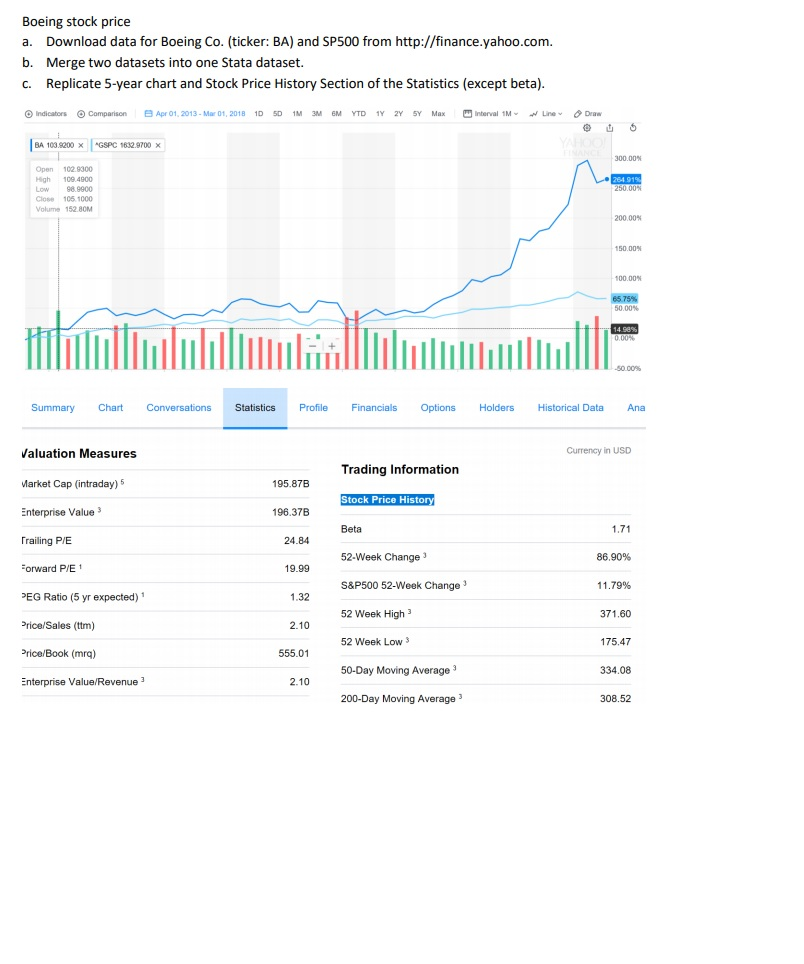Switch to the Summary tab
This screenshot has height=964, width=804.
(52, 408)
